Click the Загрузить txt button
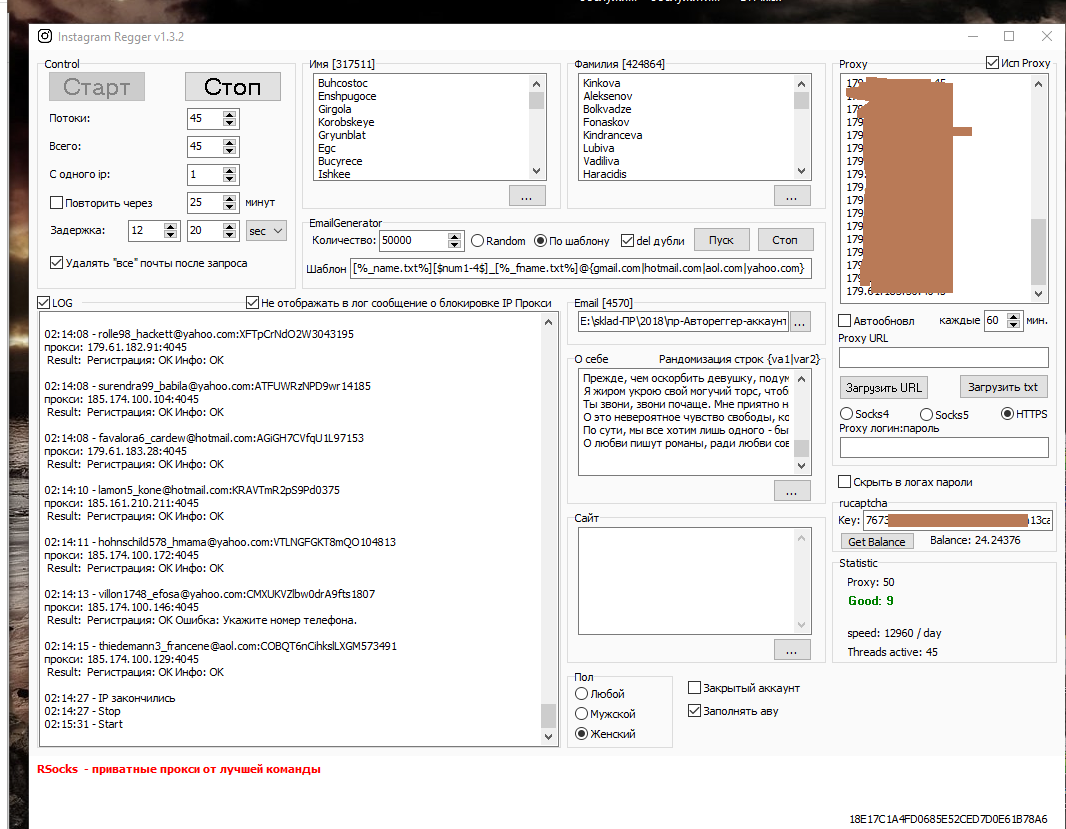The width and height of the screenshot is (1066, 829). 1004,387
